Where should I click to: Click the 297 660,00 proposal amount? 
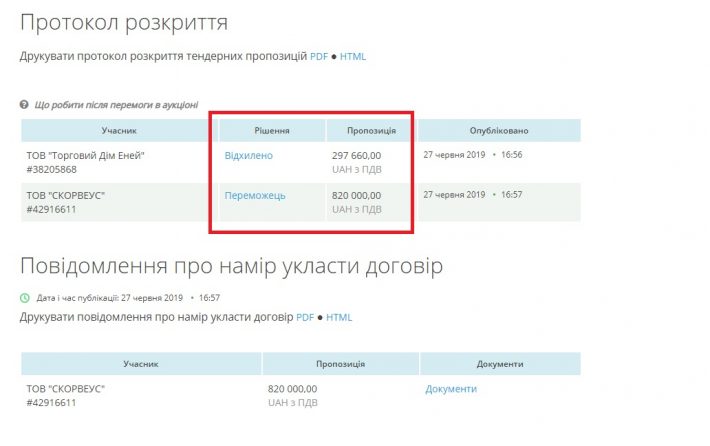coord(356,156)
